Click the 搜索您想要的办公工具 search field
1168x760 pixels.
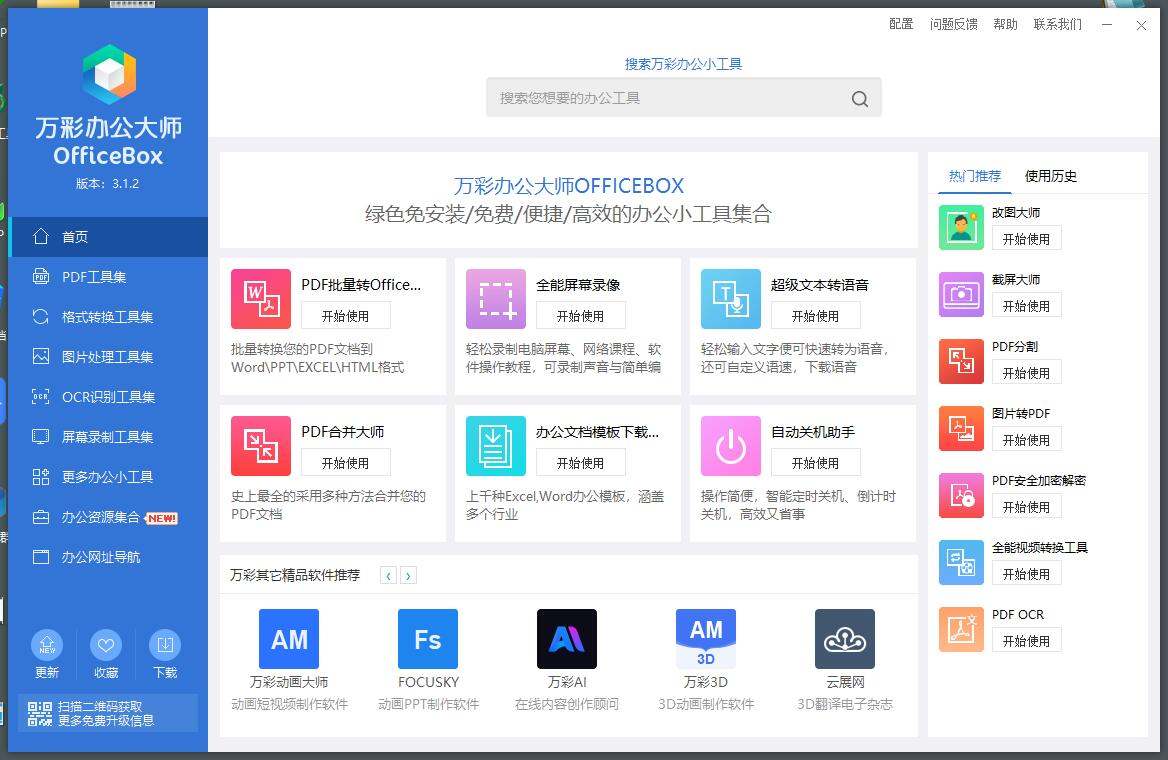coord(684,98)
